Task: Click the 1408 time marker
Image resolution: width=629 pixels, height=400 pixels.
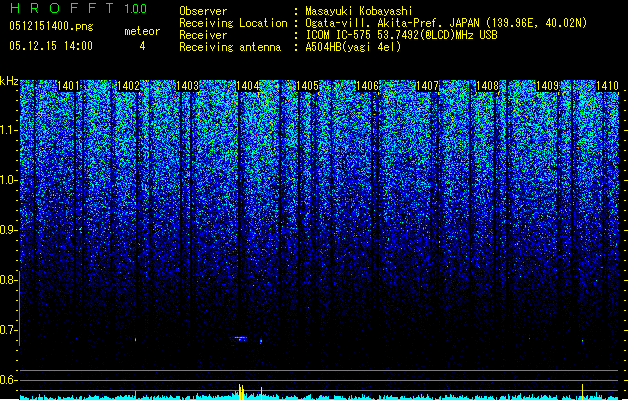Action: point(487,86)
